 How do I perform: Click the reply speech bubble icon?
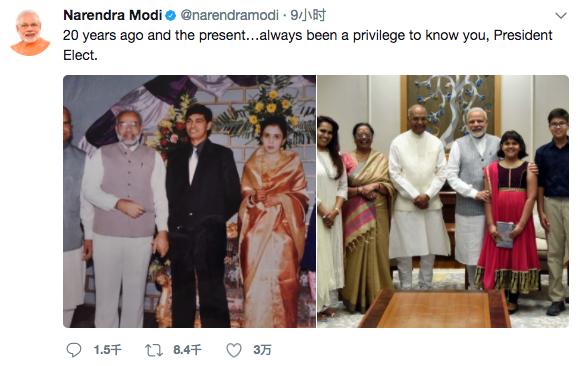tap(74, 350)
